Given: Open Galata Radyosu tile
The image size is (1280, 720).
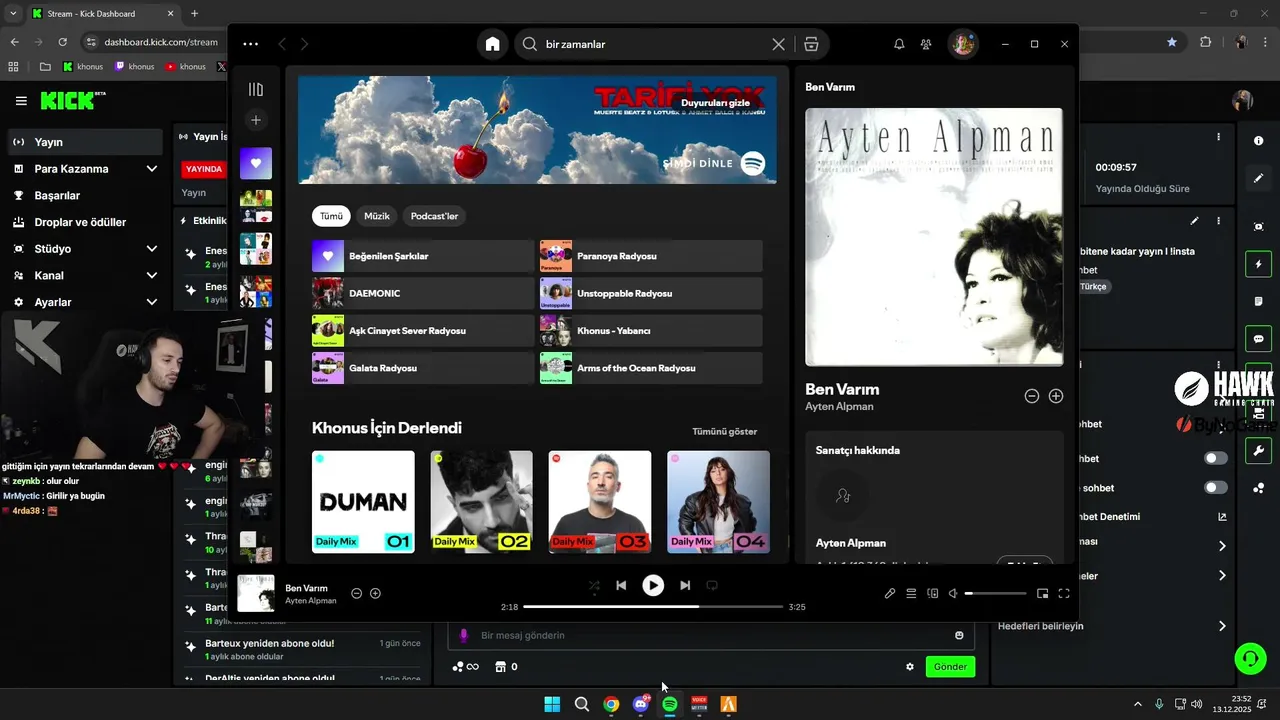Looking at the screenshot, I should (423, 368).
